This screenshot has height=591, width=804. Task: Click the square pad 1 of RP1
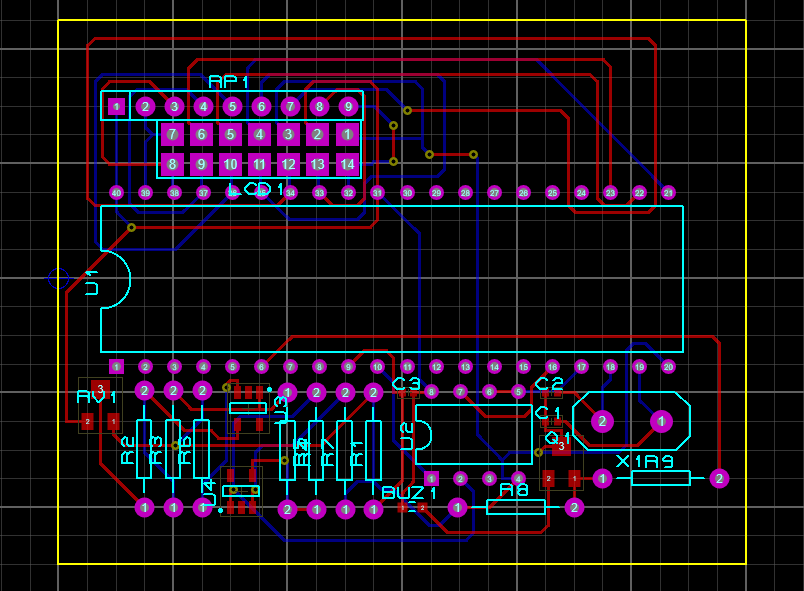[116, 107]
